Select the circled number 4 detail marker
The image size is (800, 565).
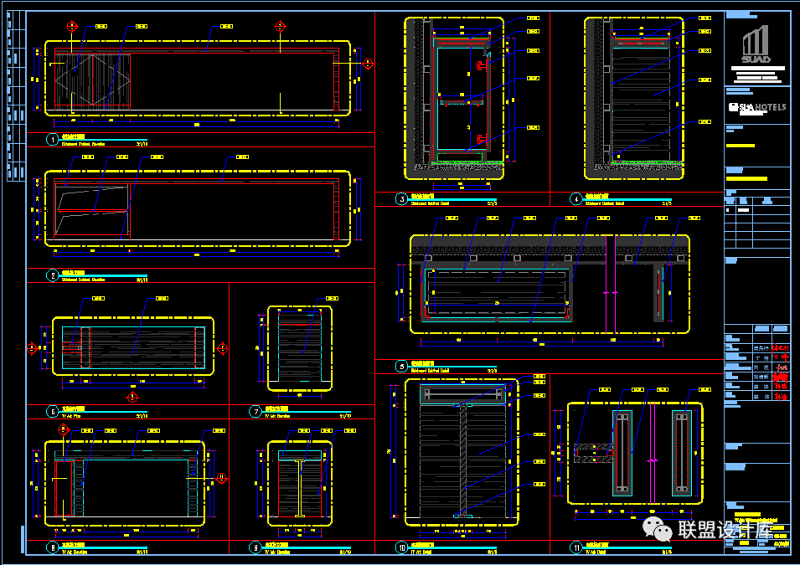pyautogui.click(x=576, y=199)
